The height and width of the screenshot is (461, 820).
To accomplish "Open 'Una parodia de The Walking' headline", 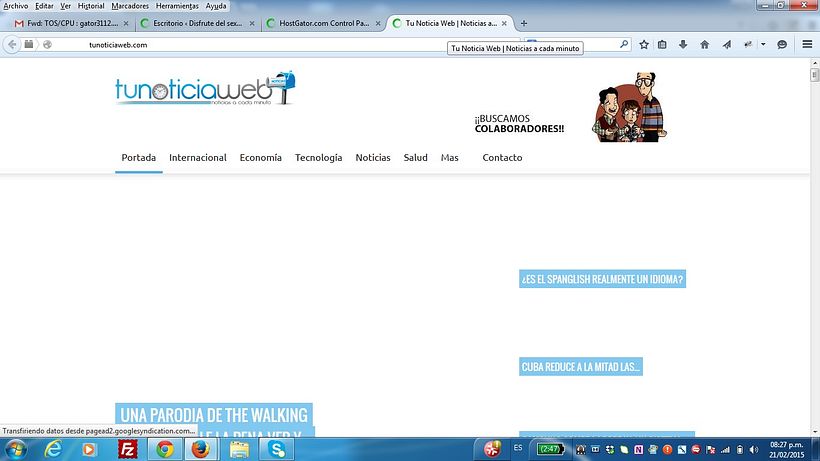I will pos(214,415).
